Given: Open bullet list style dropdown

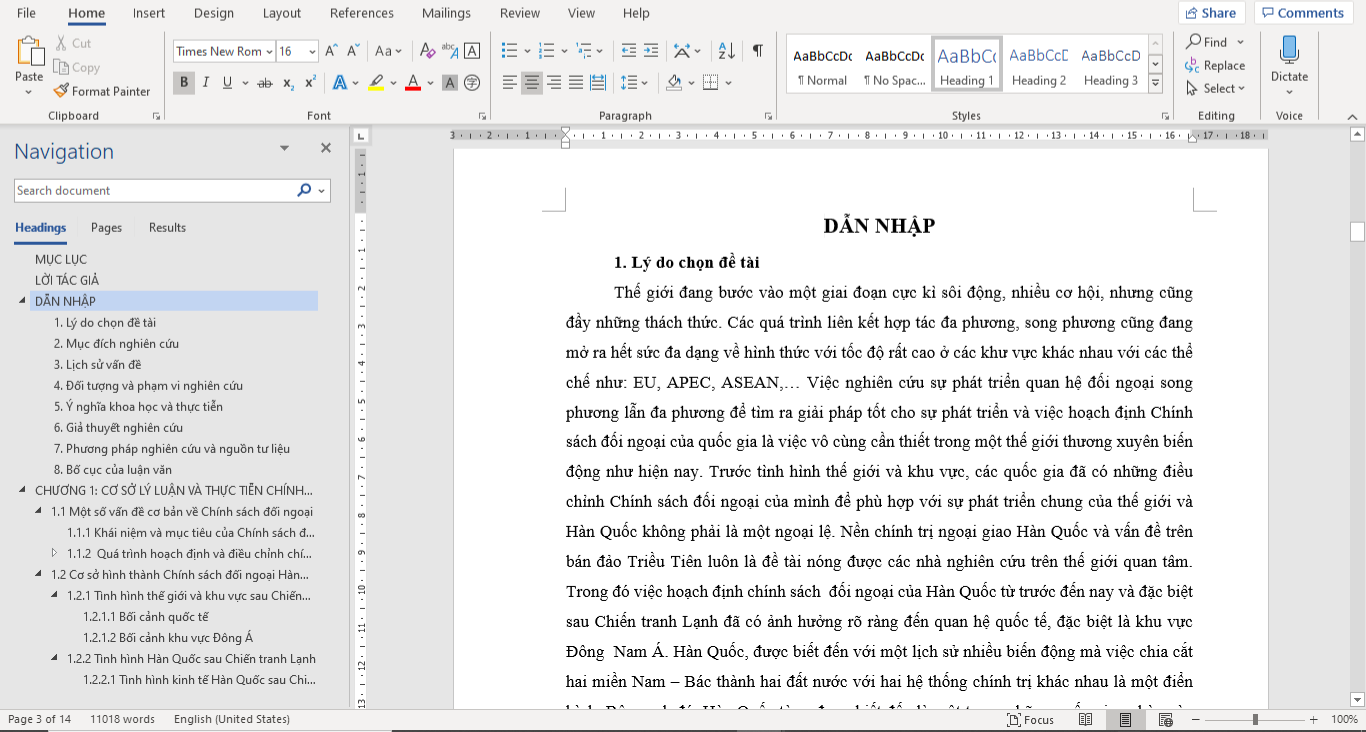Looking at the screenshot, I should tap(526, 51).
